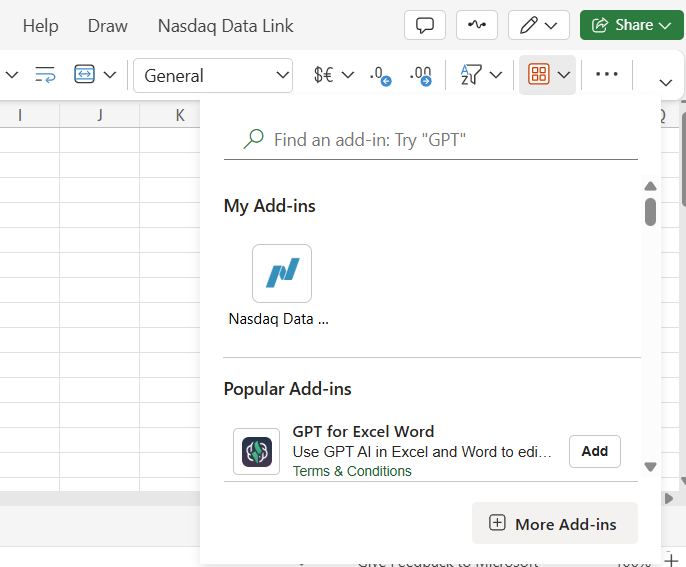
Task: Toggle Wrap Text icon
Action: point(45,75)
